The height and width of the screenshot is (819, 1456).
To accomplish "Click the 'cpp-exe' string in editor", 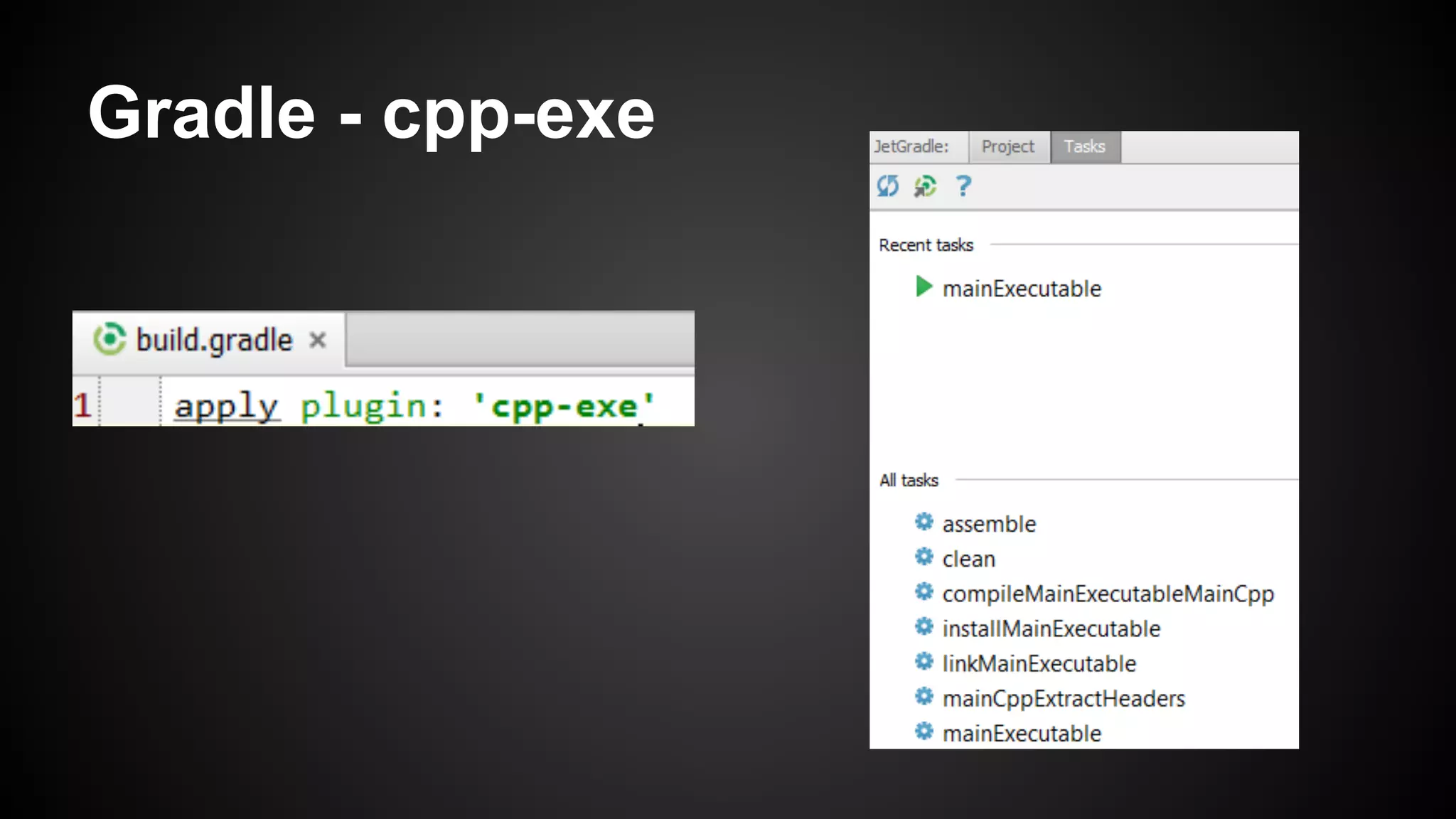I will (564, 407).
